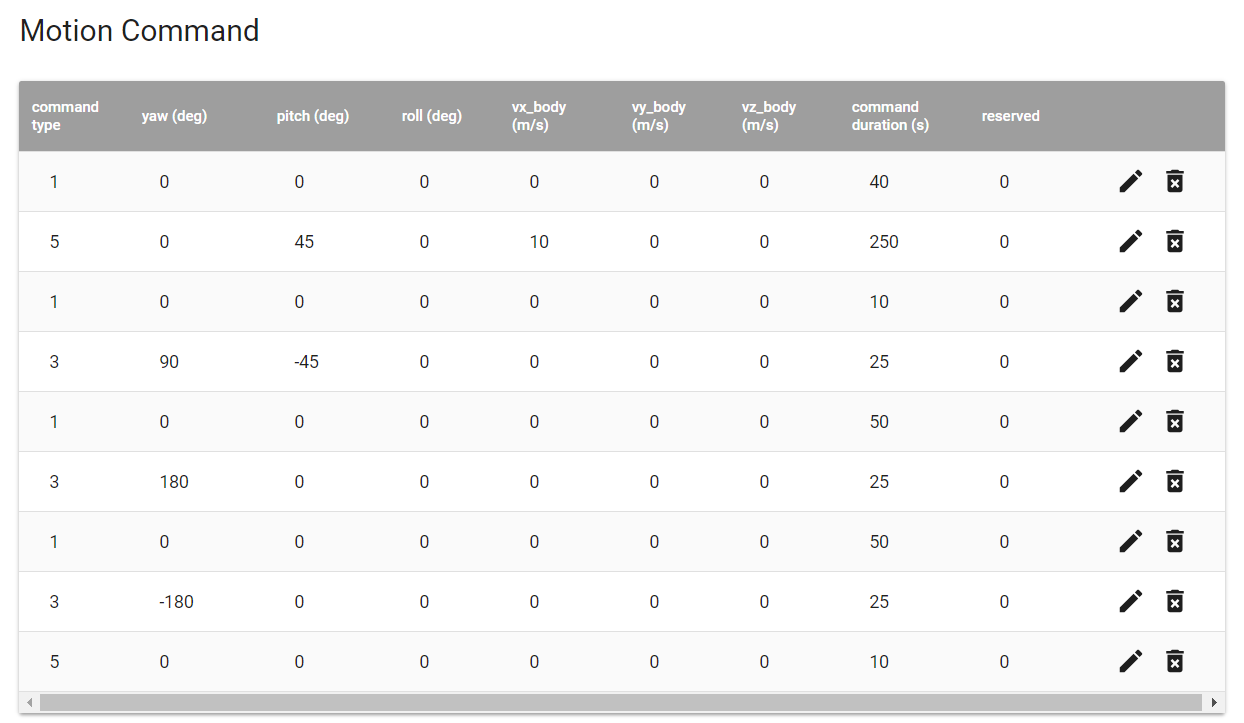Screen dimensions: 1244x723
Task: Click the horizontal scrollbar thumb
Action: tap(620, 703)
